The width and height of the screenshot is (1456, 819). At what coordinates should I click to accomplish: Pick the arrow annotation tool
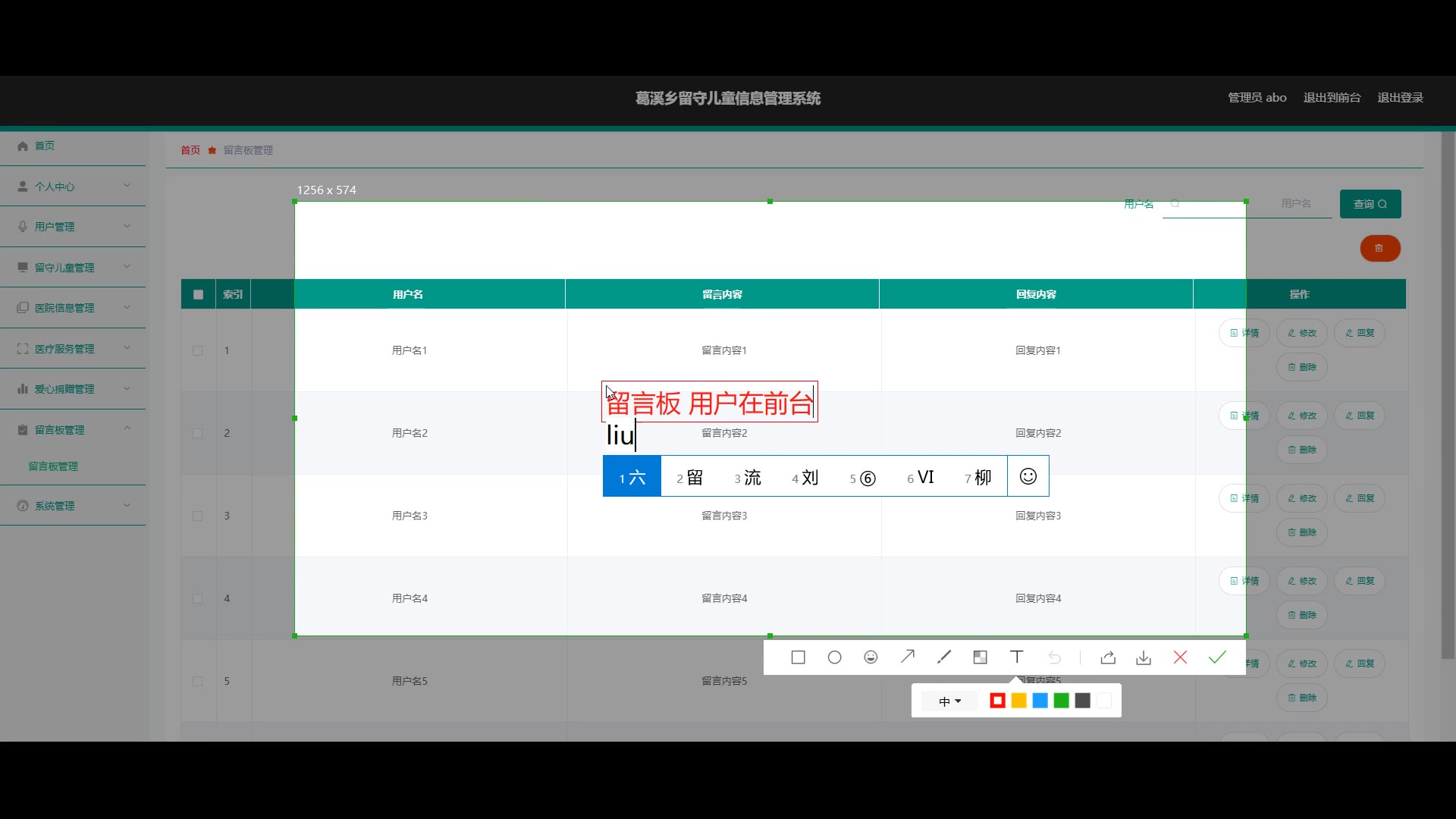coord(907,657)
